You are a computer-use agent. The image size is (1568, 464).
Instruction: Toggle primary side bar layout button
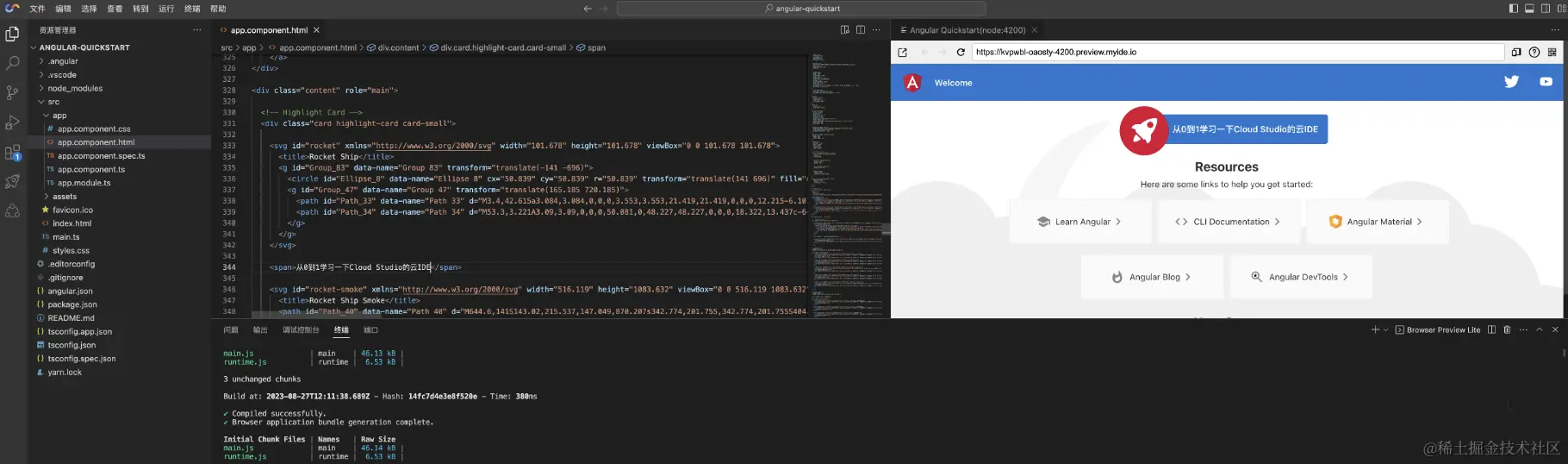pyautogui.click(x=1514, y=9)
